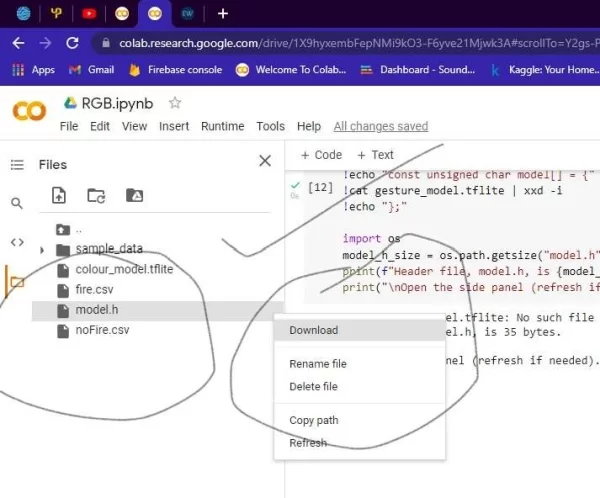Viewport: 600px width, 498px height.
Task: Switch to the first globe-icon tab
Action: [24, 14]
